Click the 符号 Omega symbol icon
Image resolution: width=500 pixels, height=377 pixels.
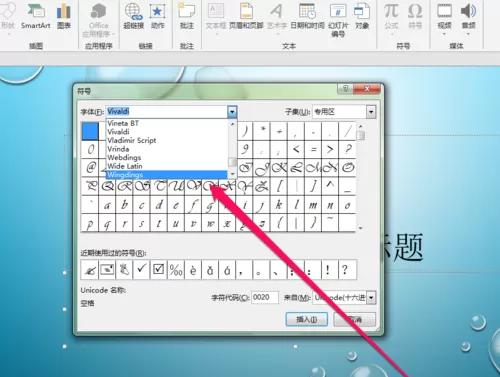(415, 16)
